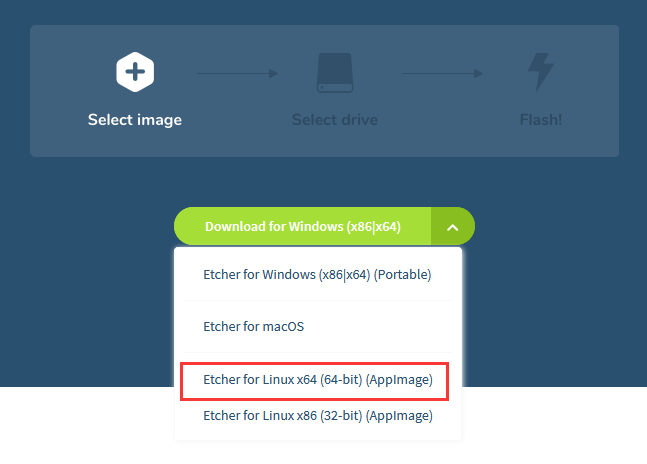Click the Flash! label
Image resolution: width=647 pixels, height=464 pixels.
pos(541,120)
